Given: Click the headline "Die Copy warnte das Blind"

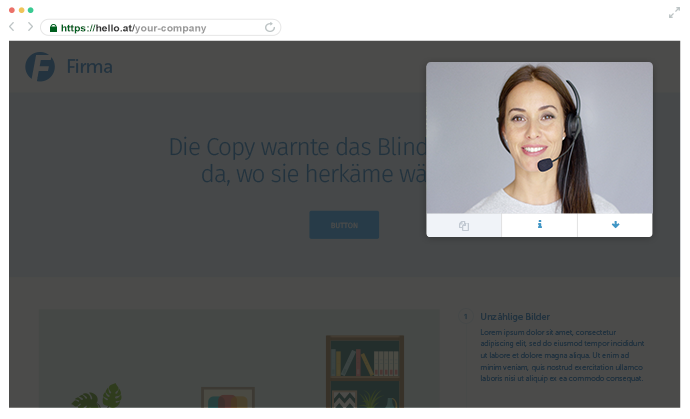Looking at the screenshot, I should tap(297, 147).
